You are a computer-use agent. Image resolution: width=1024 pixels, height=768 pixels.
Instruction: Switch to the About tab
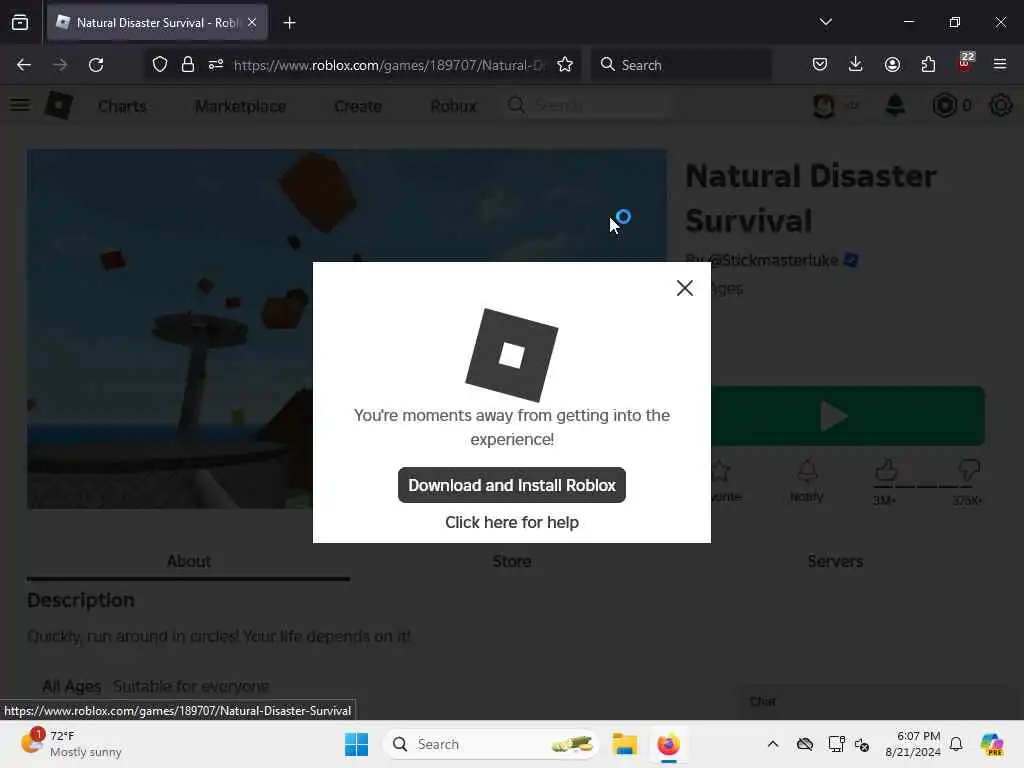(x=188, y=561)
